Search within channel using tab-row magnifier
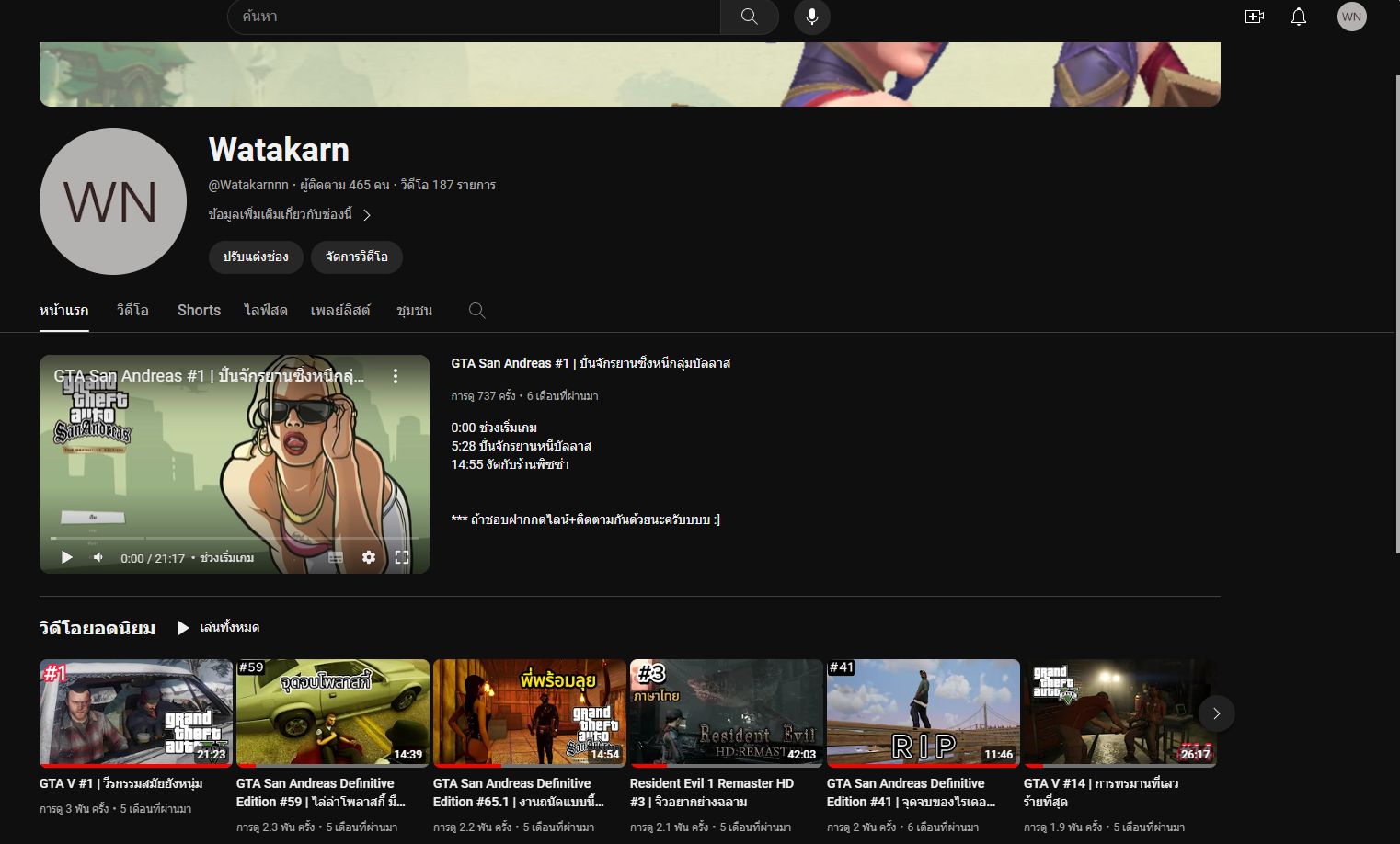Viewport: 1400px width, 844px height. (476, 311)
